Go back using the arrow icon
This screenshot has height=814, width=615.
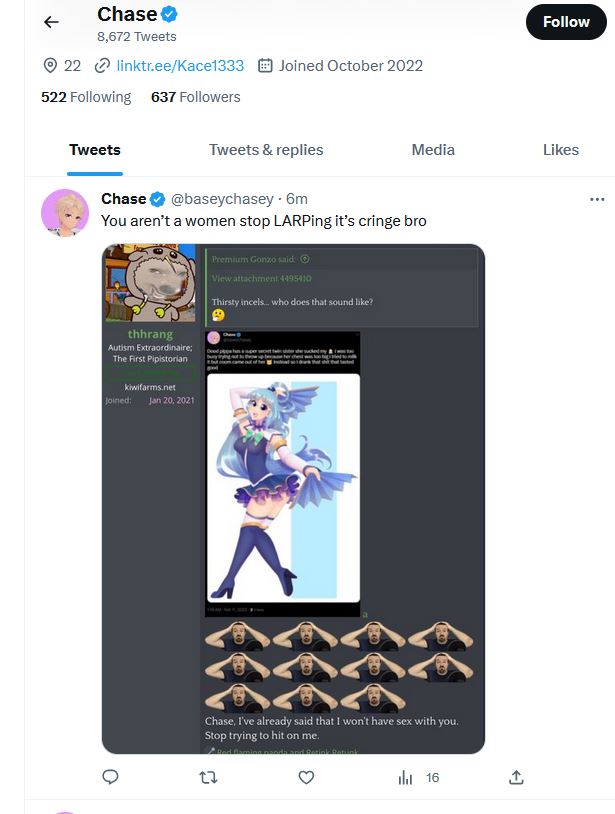click(x=51, y=22)
